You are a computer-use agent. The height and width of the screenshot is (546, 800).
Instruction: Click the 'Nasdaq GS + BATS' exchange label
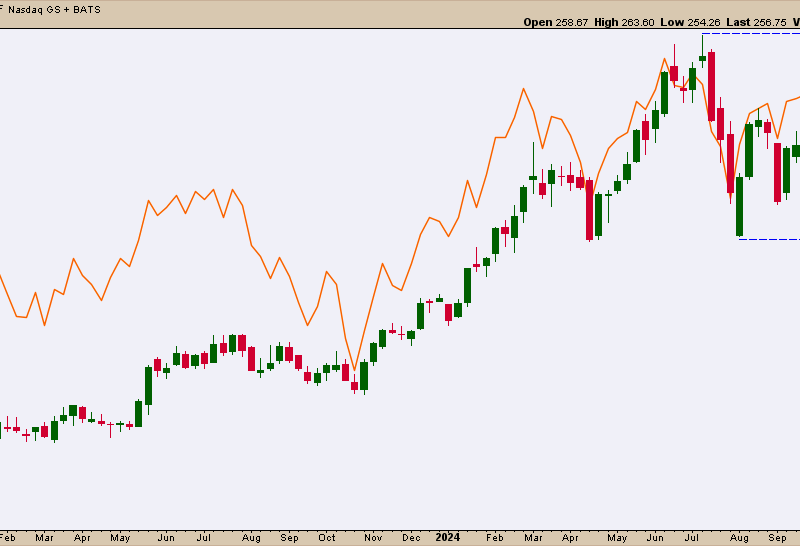pyautogui.click(x=54, y=10)
